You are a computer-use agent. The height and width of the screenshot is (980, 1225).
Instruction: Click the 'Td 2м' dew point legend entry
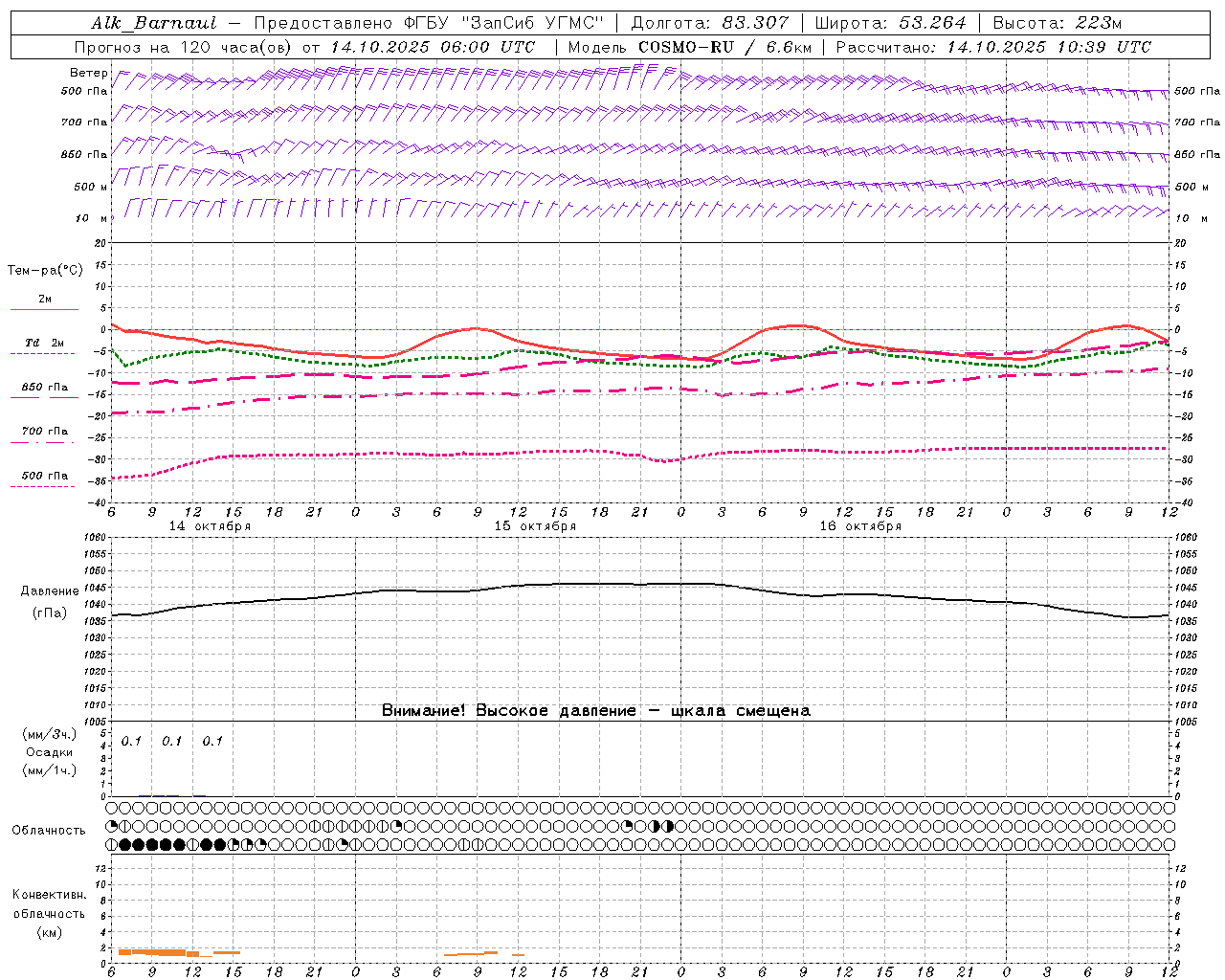pos(45,343)
